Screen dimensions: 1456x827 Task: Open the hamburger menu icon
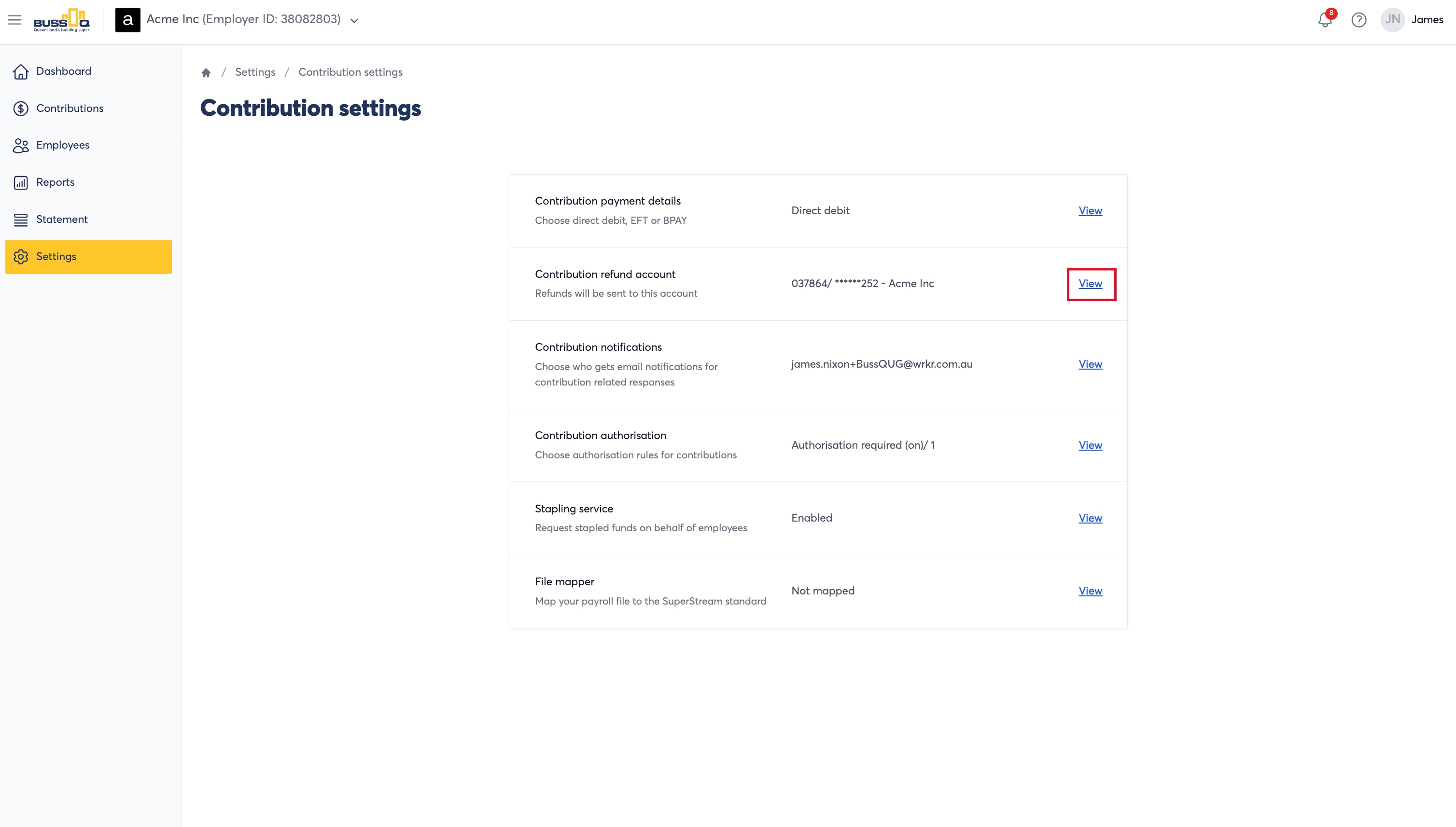tap(15, 20)
